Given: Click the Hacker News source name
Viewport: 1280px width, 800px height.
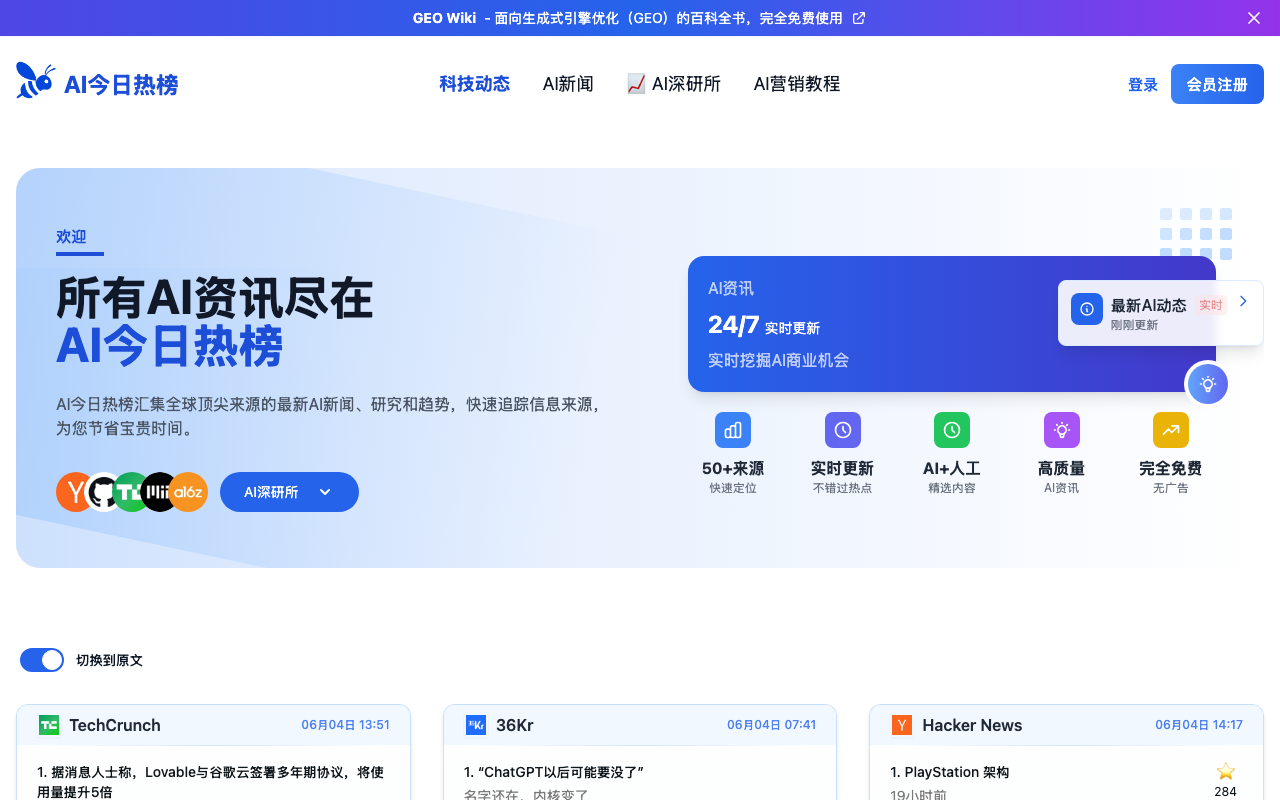Looking at the screenshot, I should (x=972, y=725).
